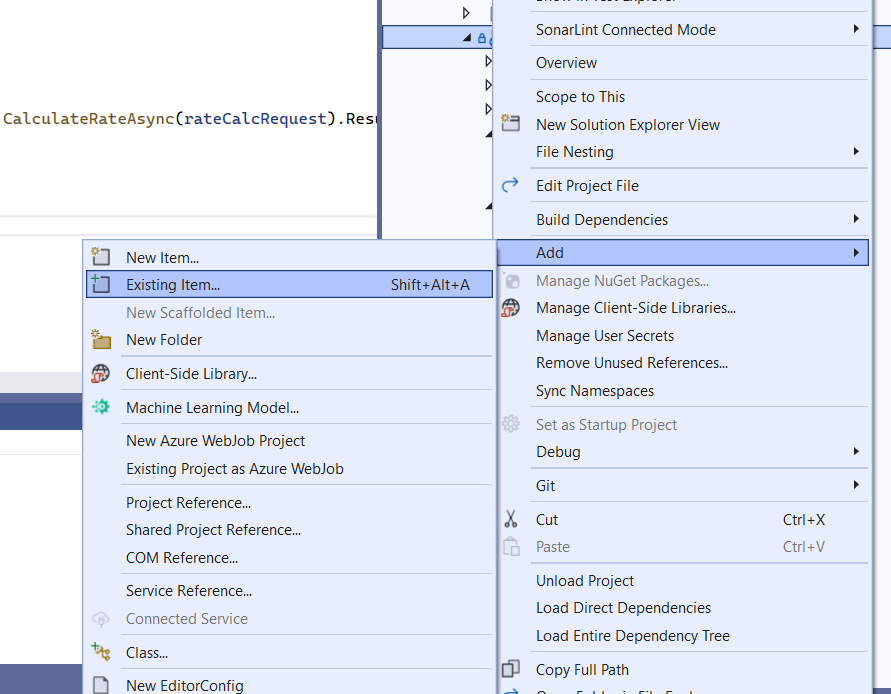Choose Existing Project as Azure WebJob

point(289,468)
